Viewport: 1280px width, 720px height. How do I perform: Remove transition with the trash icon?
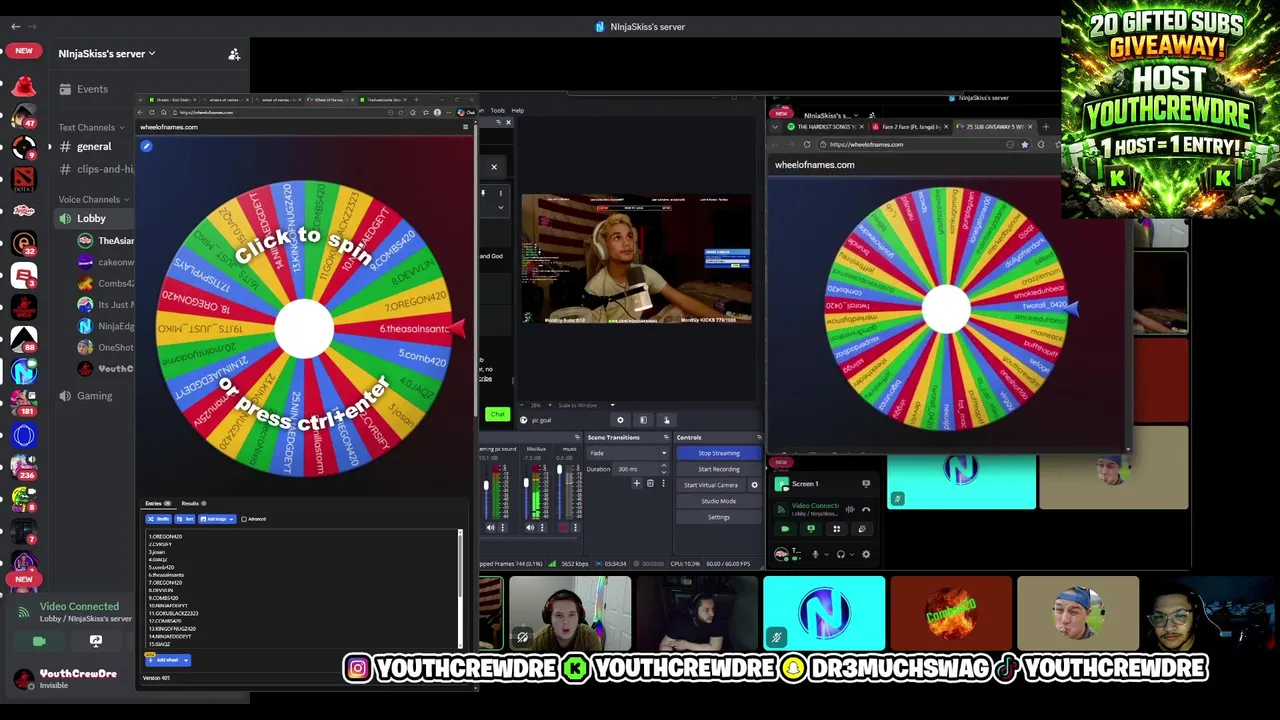(x=650, y=483)
